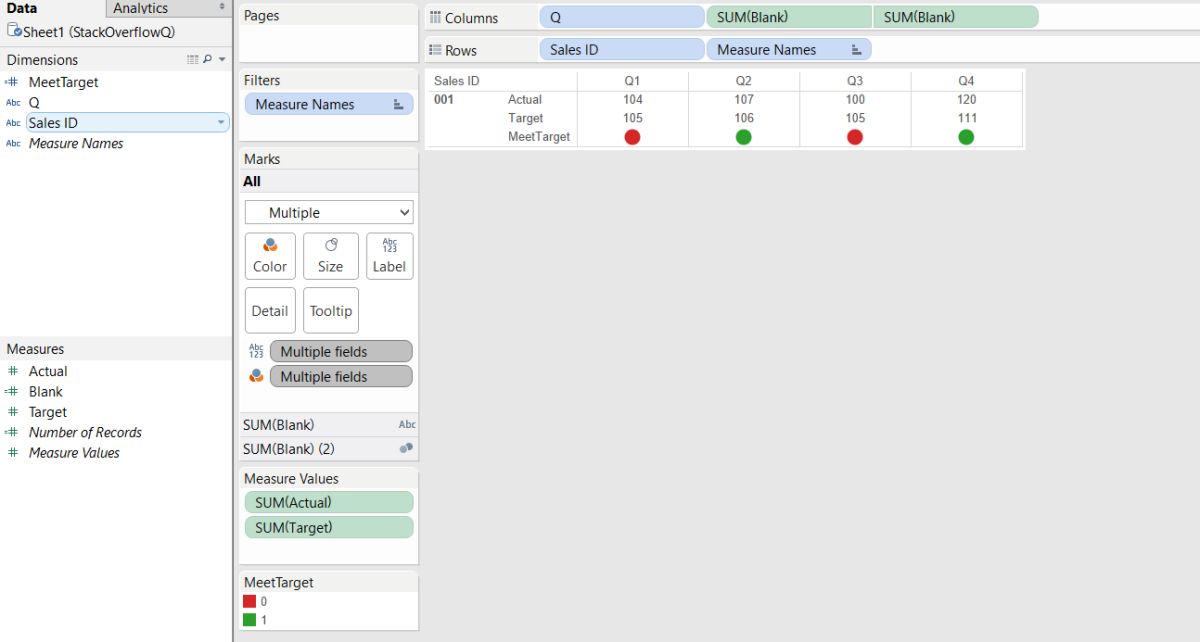Select the Measure Names dimension
The width and height of the screenshot is (1200, 642).
tap(76, 143)
